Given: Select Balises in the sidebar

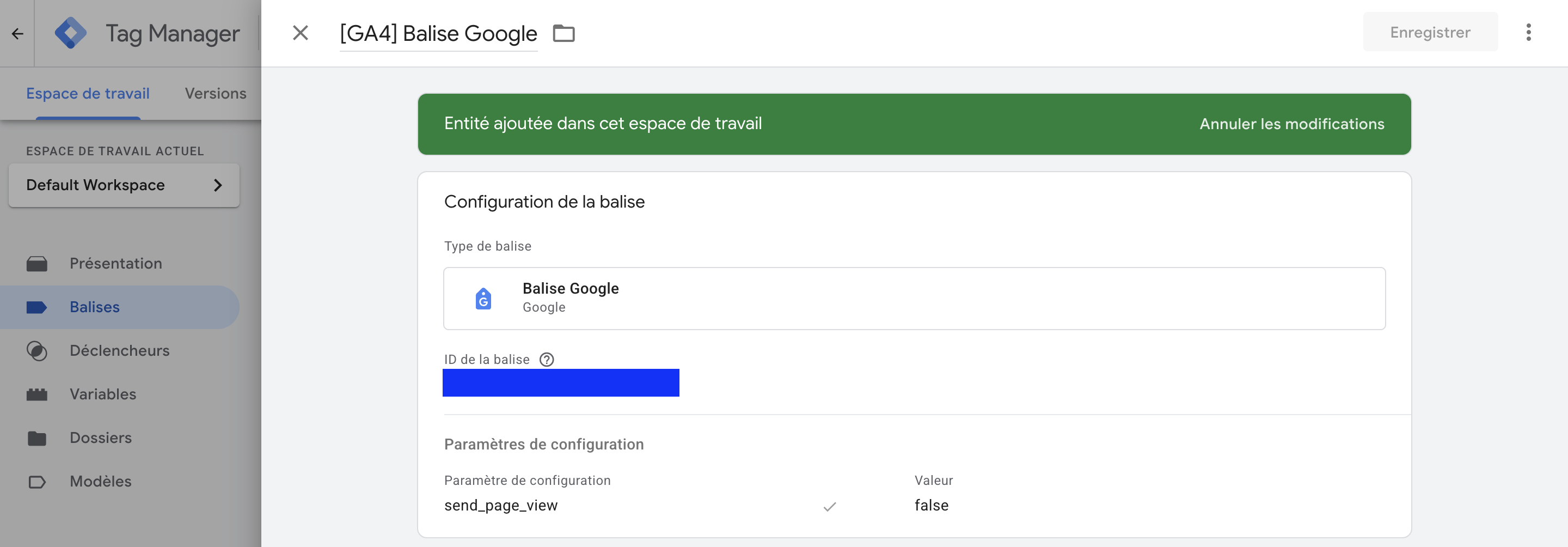Looking at the screenshot, I should (x=95, y=307).
